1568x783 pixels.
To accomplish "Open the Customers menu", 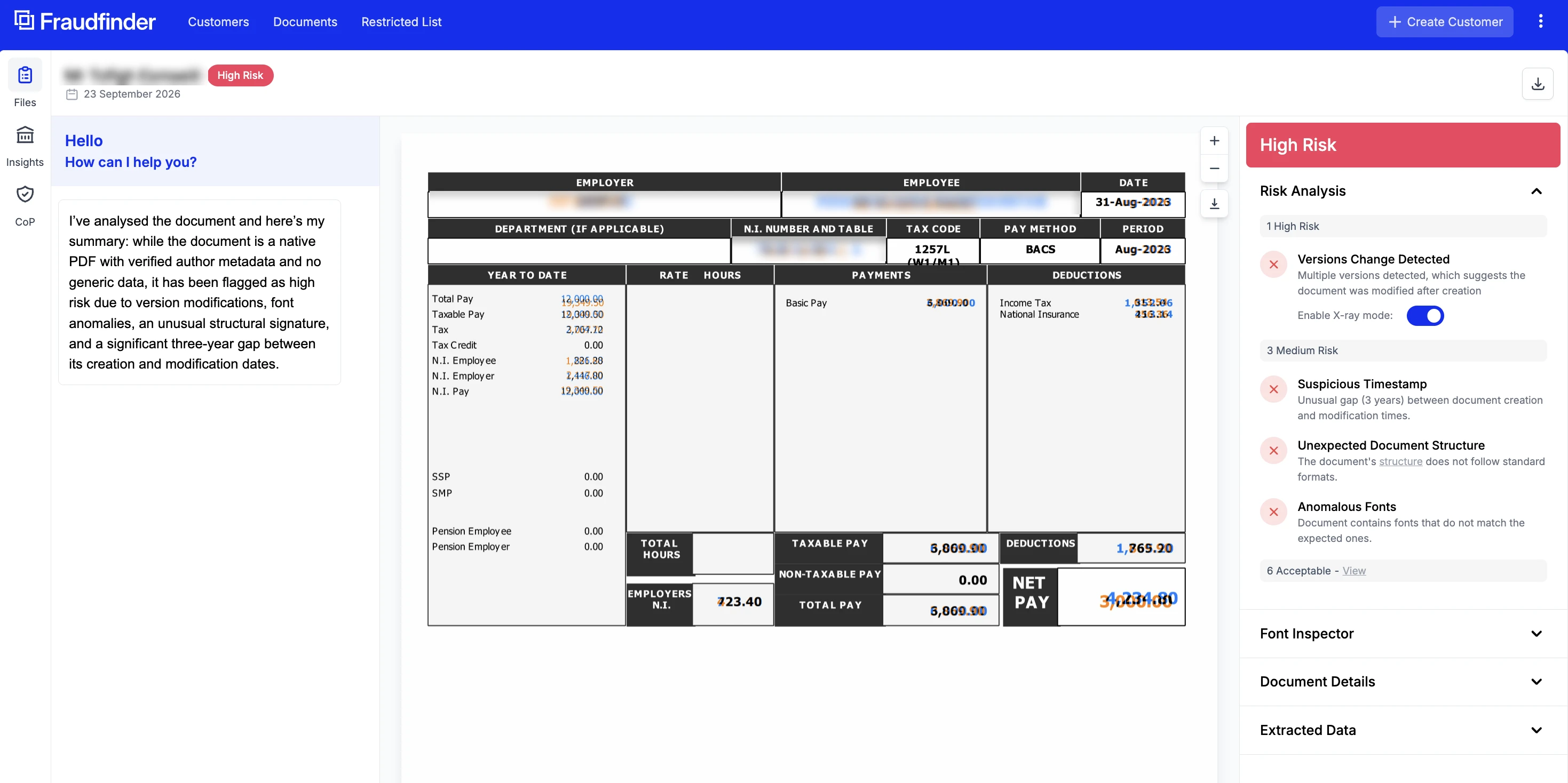I will coord(218,22).
